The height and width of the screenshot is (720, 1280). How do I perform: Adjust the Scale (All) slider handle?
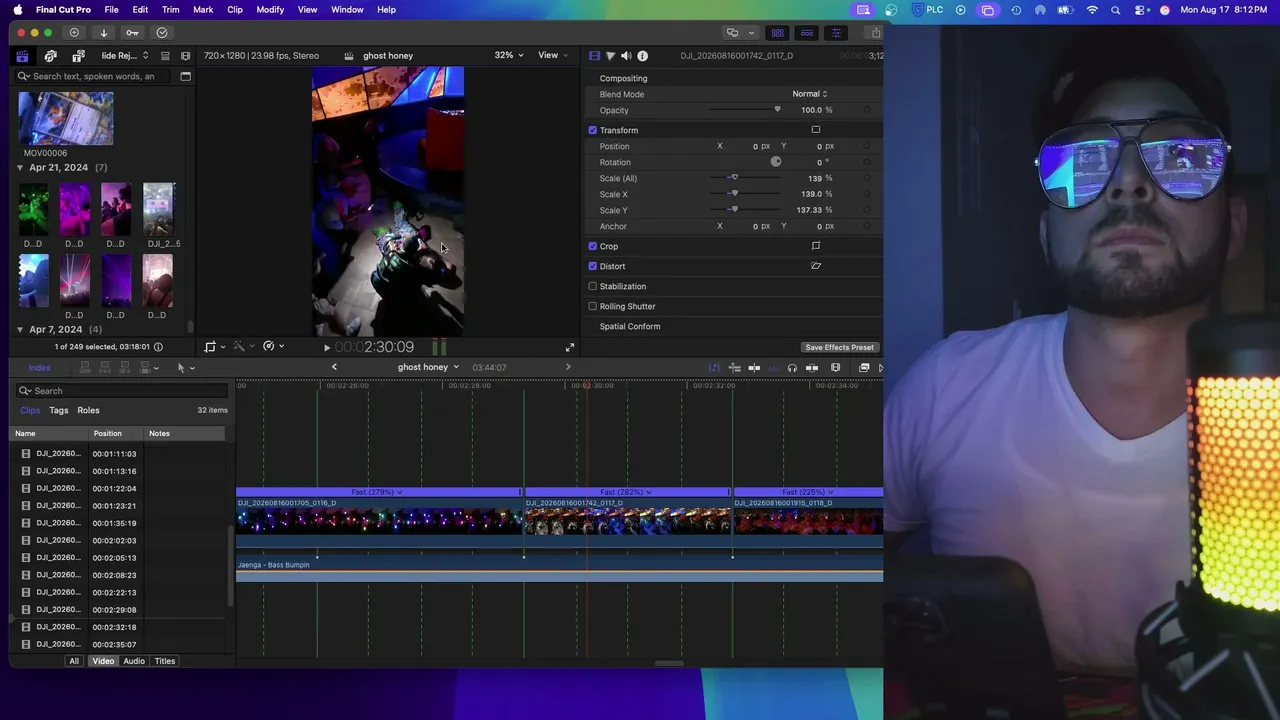point(734,178)
